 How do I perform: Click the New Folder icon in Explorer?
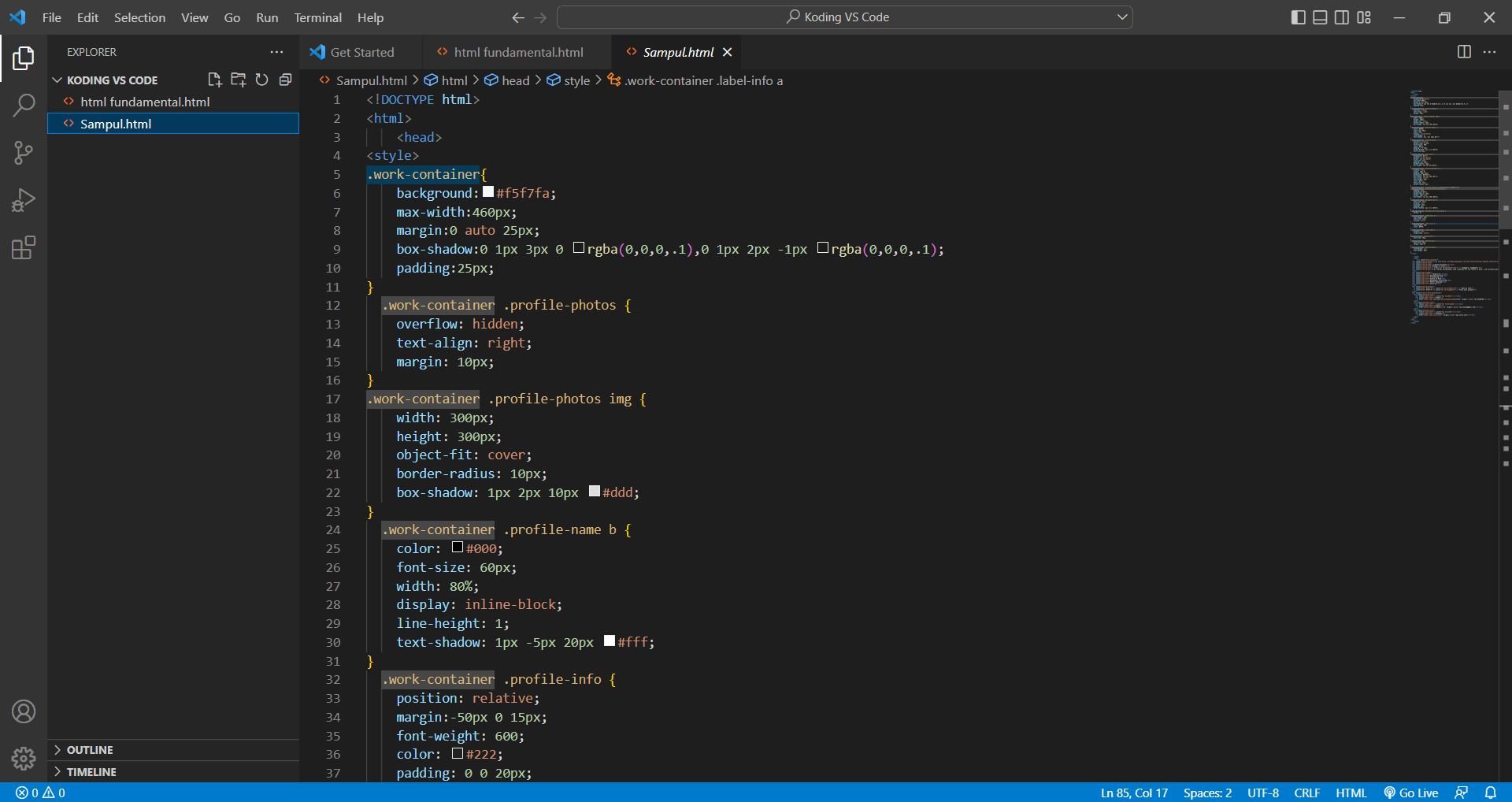coord(238,80)
